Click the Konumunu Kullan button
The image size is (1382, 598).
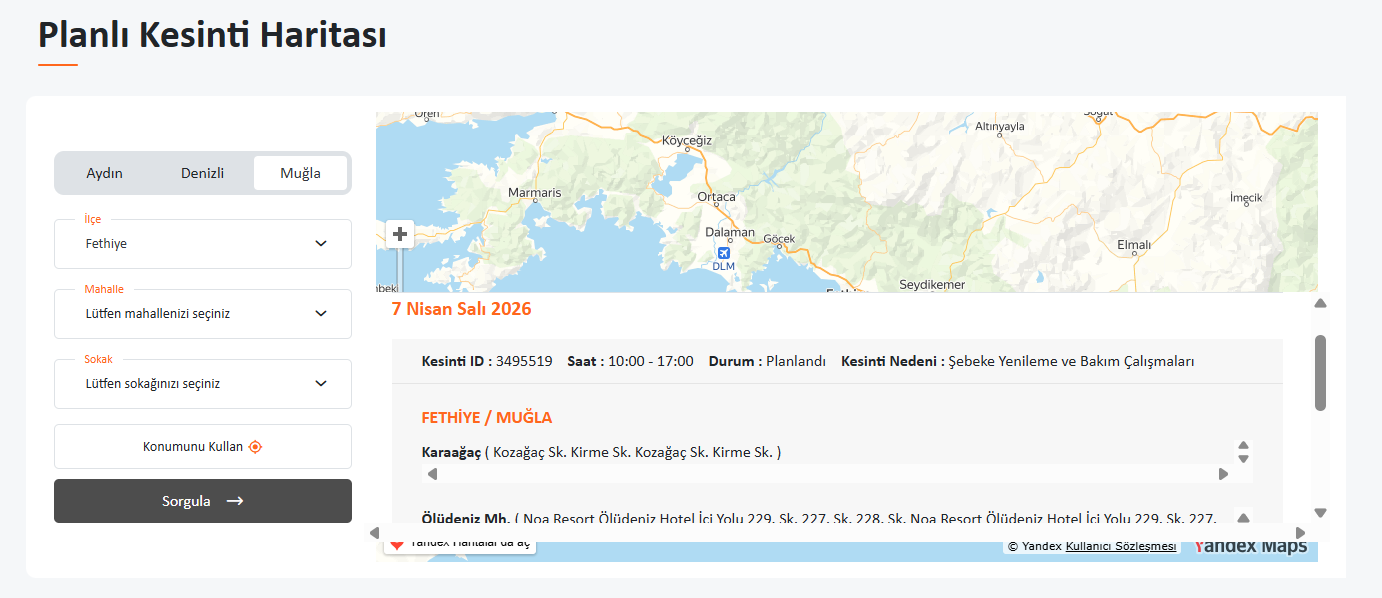click(x=203, y=447)
